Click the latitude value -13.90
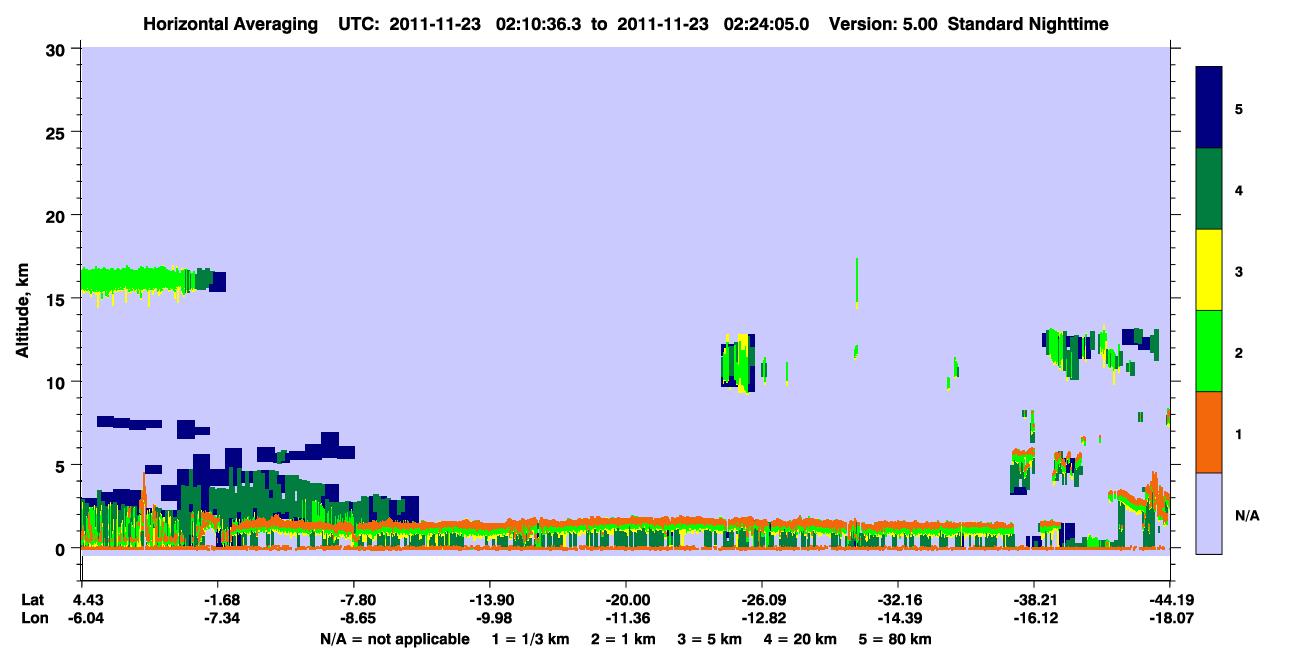 [489, 600]
